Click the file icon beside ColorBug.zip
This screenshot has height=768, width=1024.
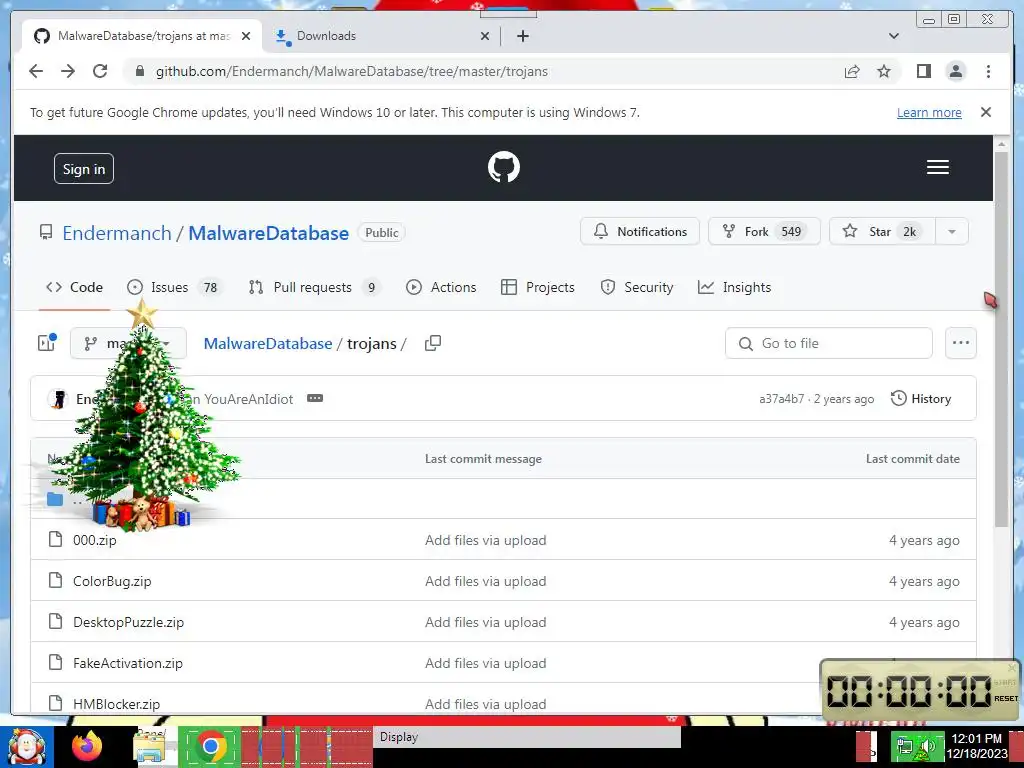[56, 580]
